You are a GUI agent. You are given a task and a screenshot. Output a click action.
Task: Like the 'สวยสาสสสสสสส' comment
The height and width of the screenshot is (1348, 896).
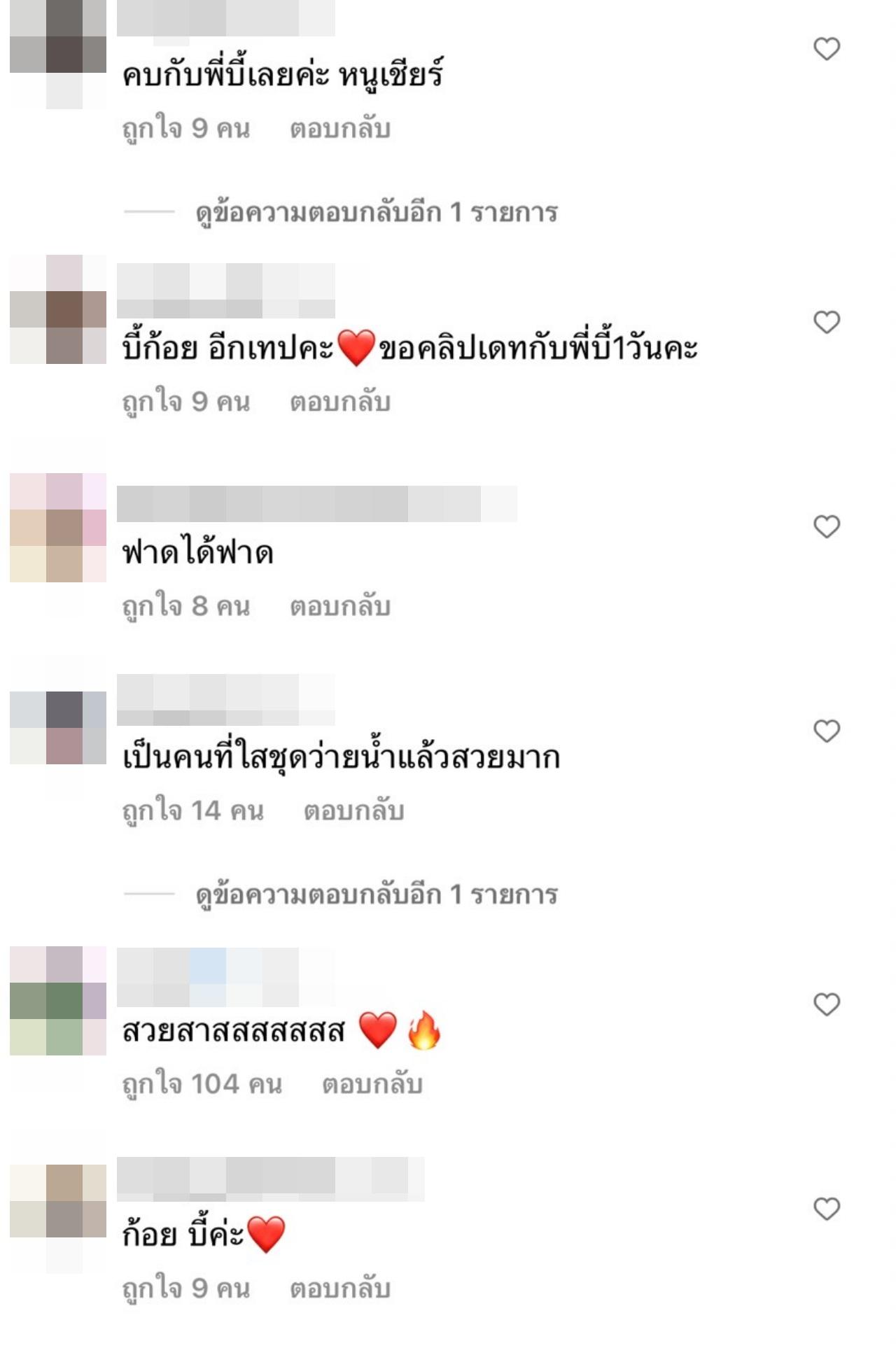(827, 1004)
